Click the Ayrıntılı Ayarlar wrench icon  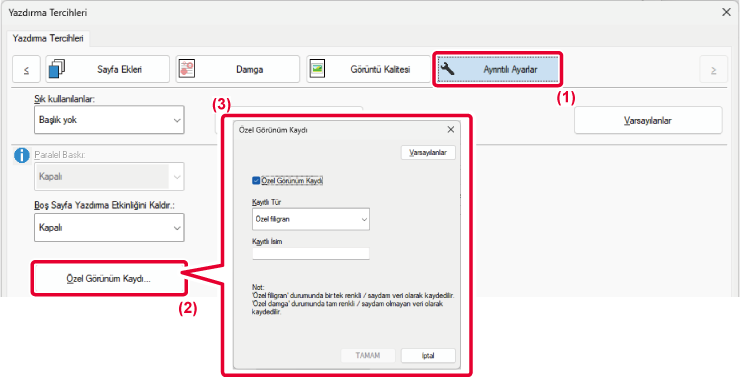point(446,69)
